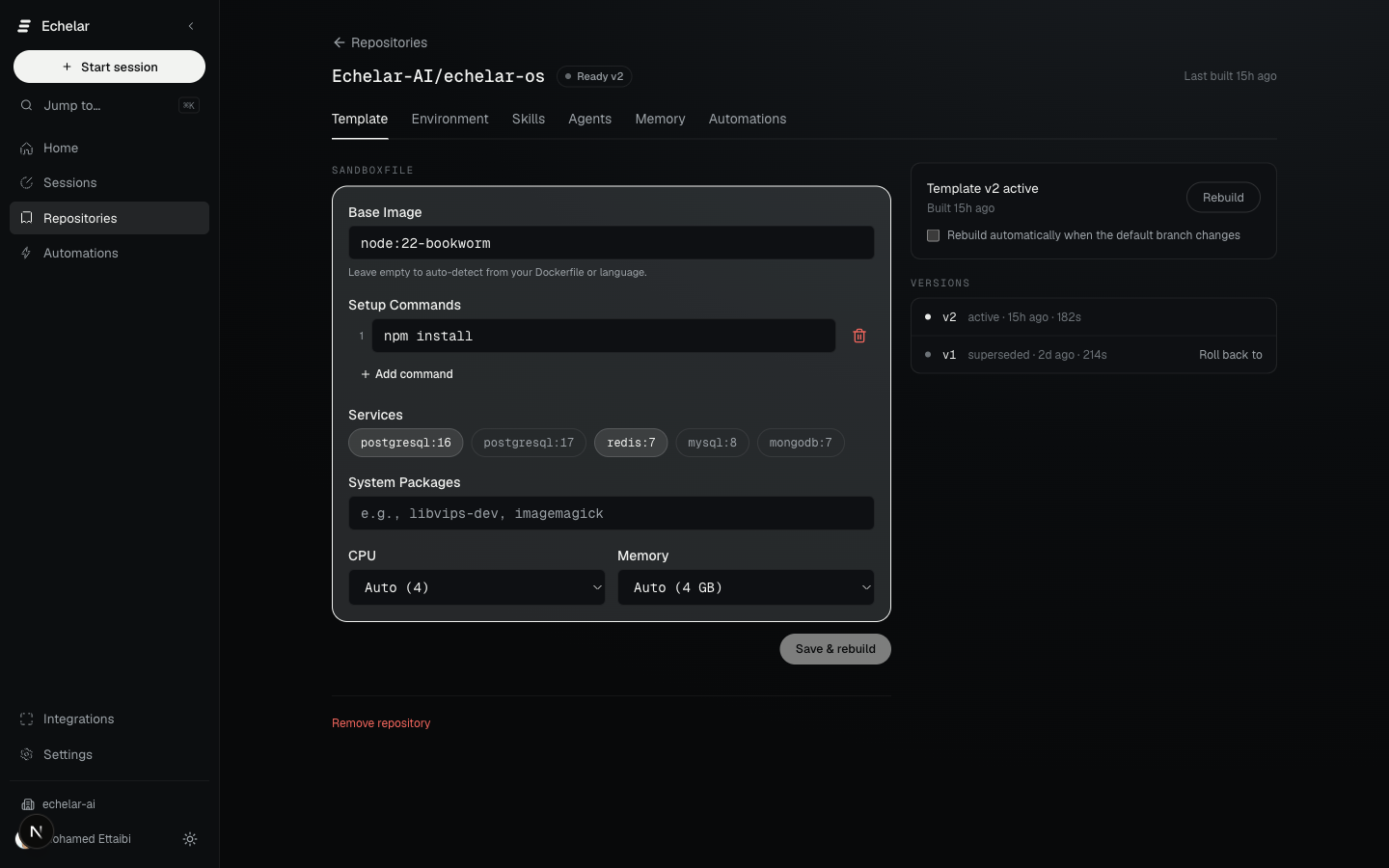
Task: Enable rebuild automatically on branch changes
Action: [933, 235]
